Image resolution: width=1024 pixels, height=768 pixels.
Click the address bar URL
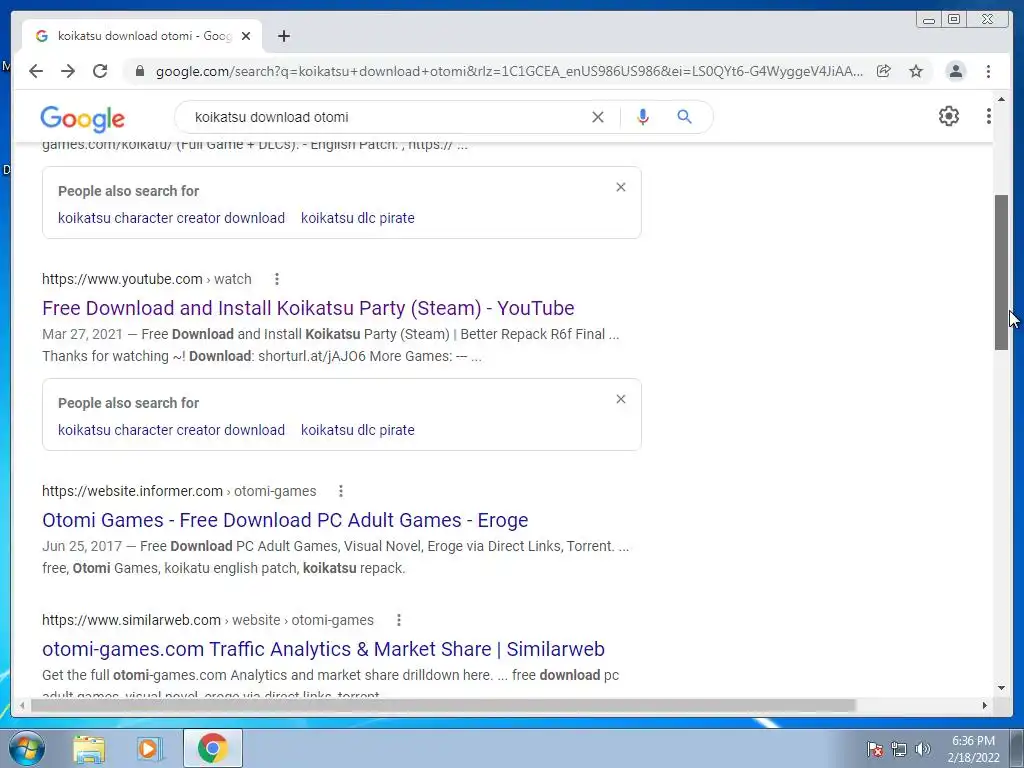coord(509,71)
